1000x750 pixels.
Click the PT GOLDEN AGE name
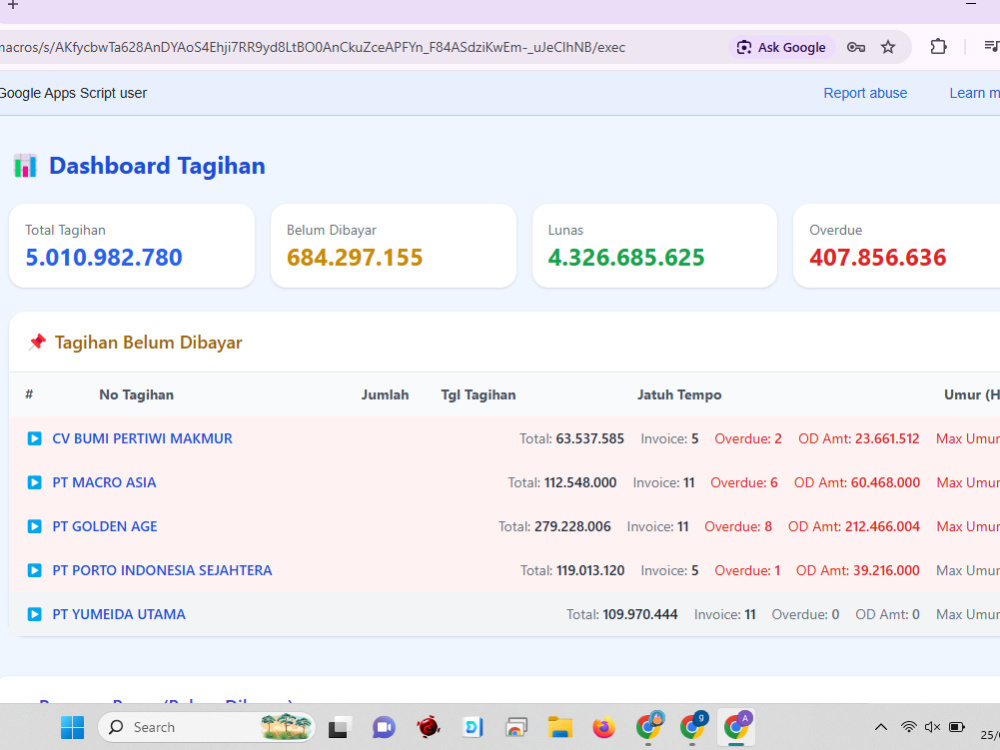point(105,527)
